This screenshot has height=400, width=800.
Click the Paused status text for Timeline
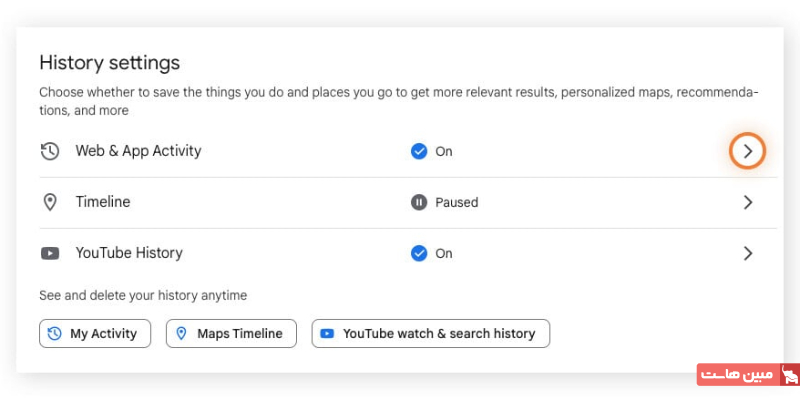[456, 202]
